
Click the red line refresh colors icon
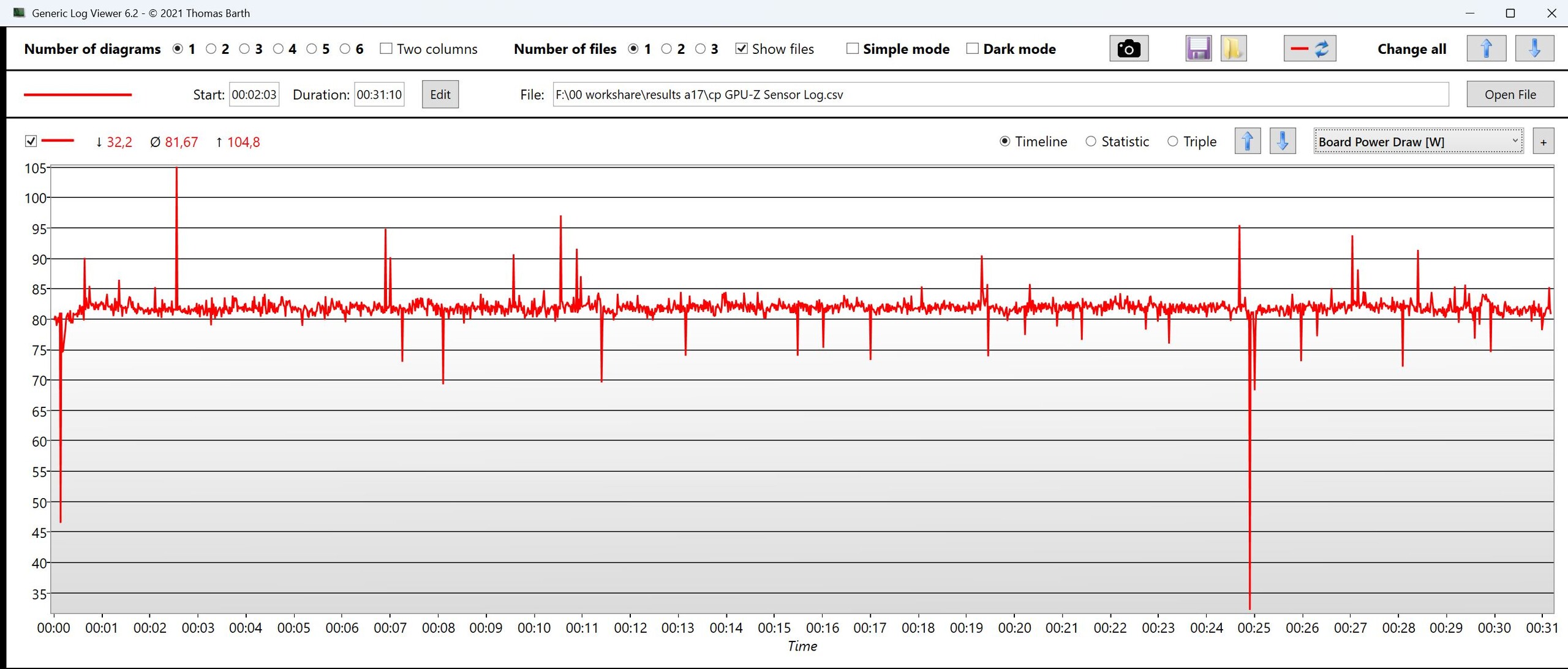[1310, 49]
